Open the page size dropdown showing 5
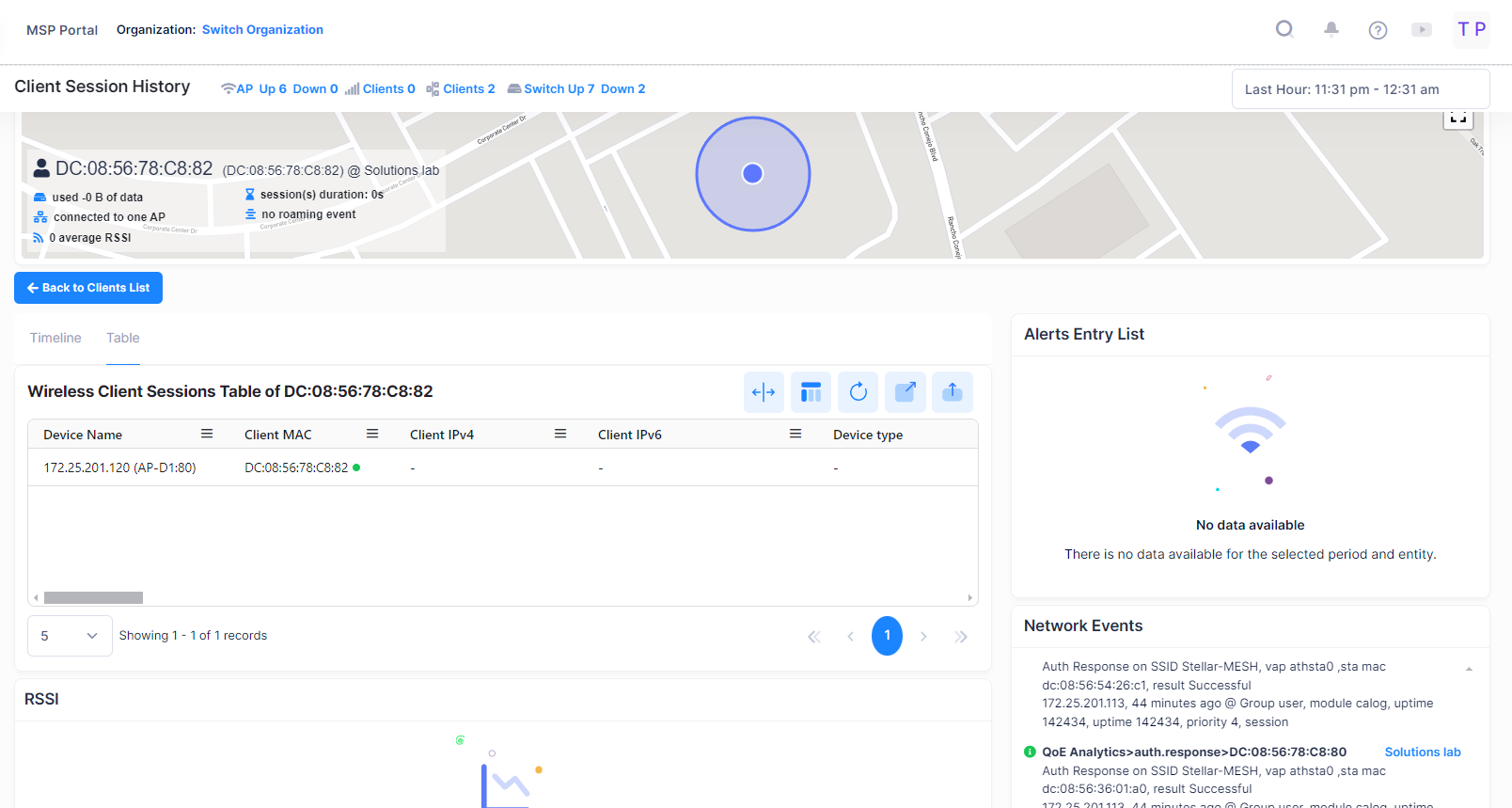 coord(71,636)
